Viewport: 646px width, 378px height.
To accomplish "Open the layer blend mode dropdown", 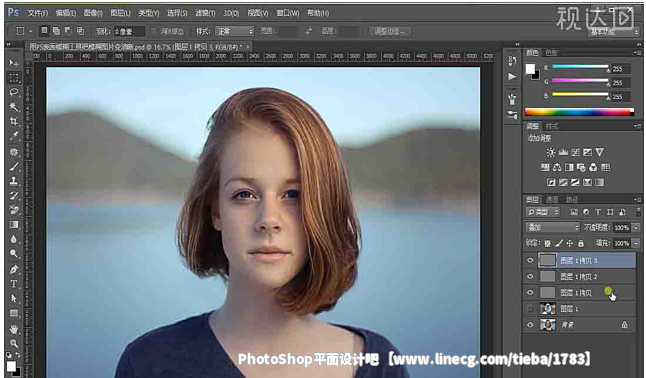I will pyautogui.click(x=552, y=227).
